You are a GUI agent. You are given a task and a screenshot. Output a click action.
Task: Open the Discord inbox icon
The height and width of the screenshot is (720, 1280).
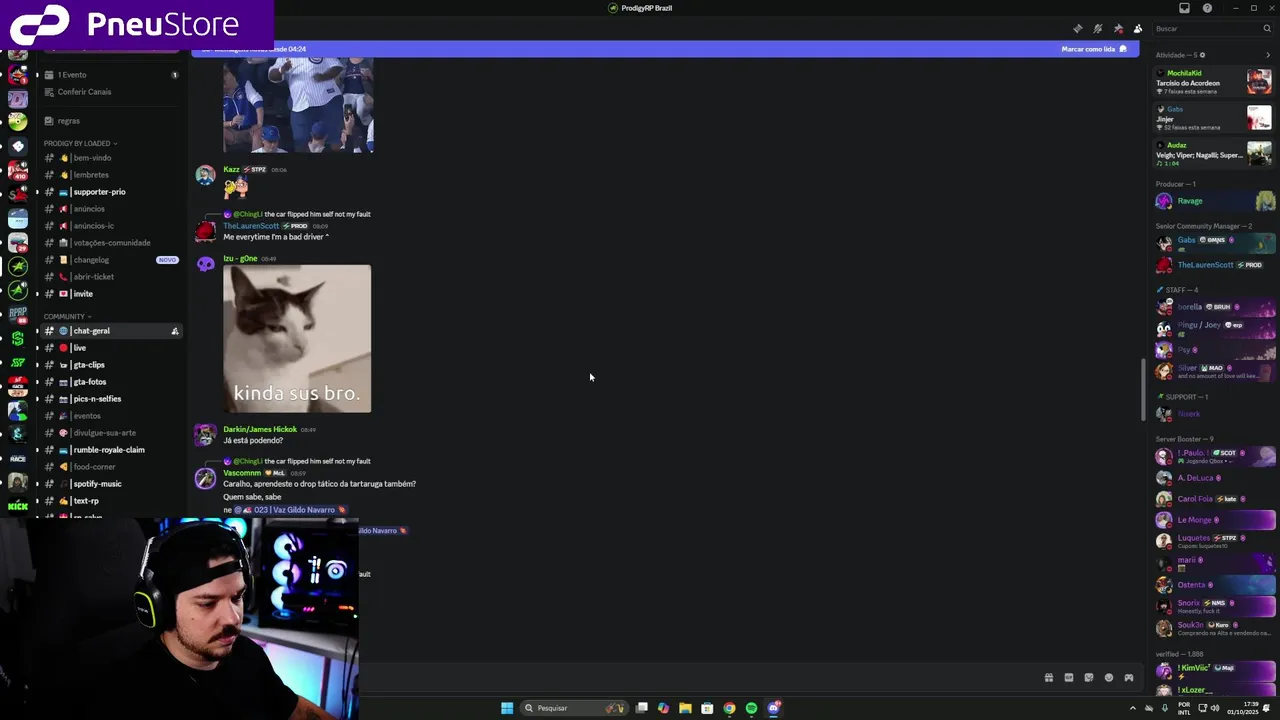pos(1184,8)
